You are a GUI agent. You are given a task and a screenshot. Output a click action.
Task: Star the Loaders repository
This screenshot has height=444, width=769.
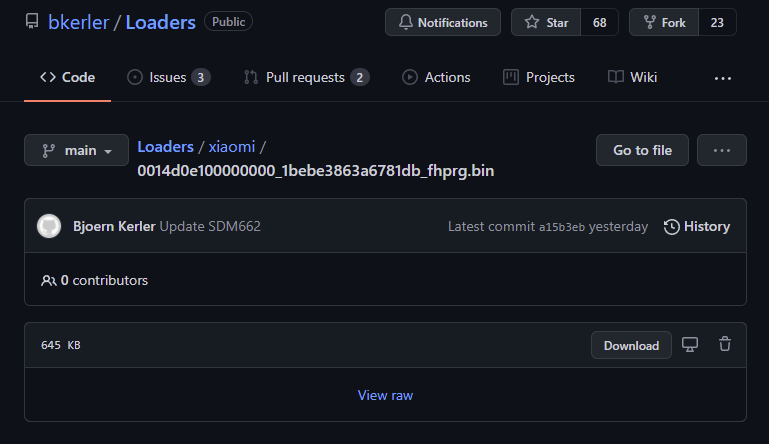tap(546, 22)
